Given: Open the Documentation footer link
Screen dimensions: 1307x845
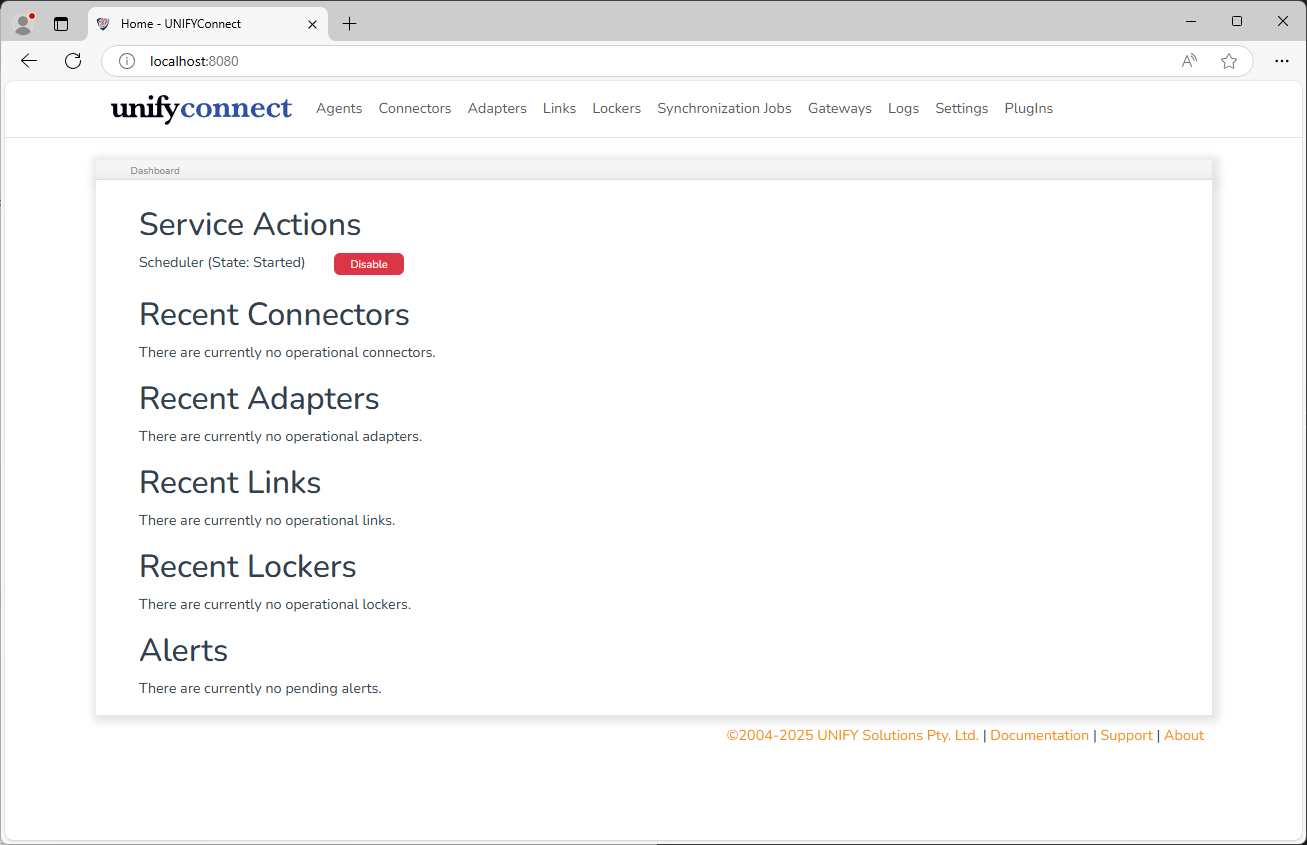Looking at the screenshot, I should (x=1039, y=735).
